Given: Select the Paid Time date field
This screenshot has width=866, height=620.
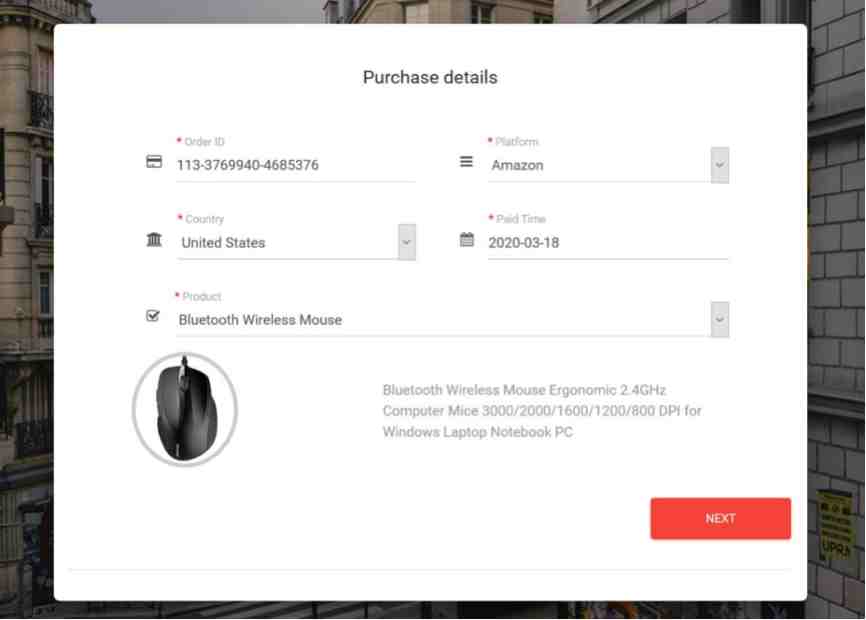Looking at the screenshot, I should tap(608, 242).
